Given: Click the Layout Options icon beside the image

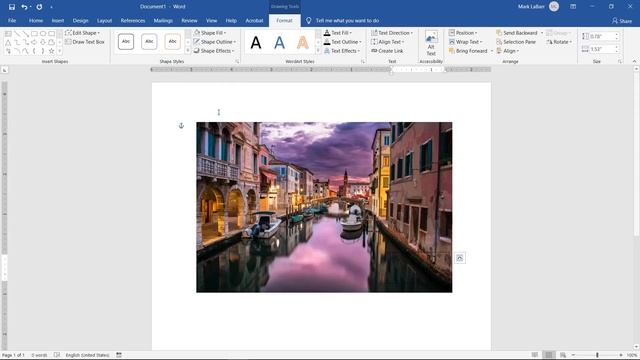Looking at the screenshot, I should pos(460,258).
